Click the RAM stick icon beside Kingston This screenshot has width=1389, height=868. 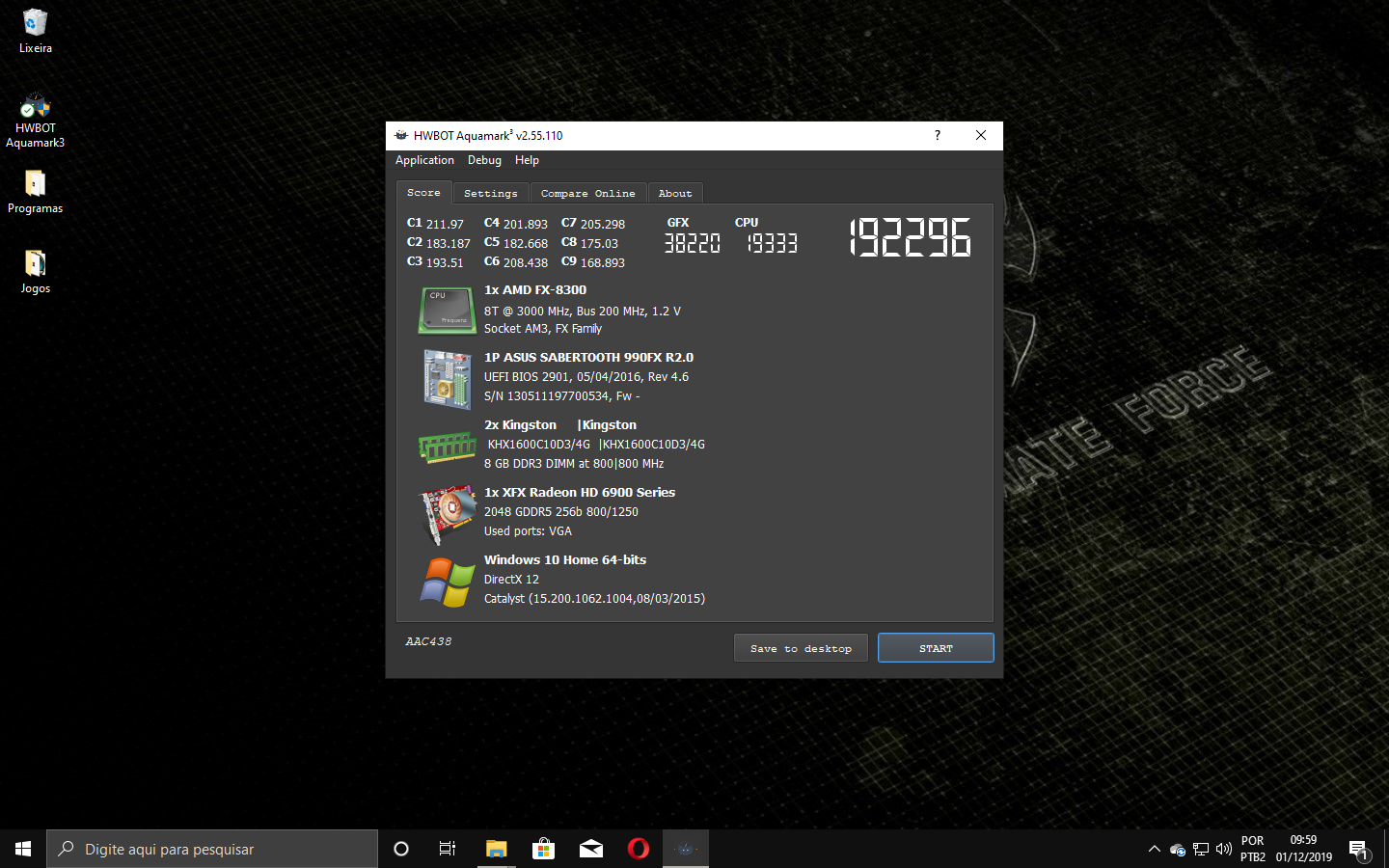coord(447,448)
